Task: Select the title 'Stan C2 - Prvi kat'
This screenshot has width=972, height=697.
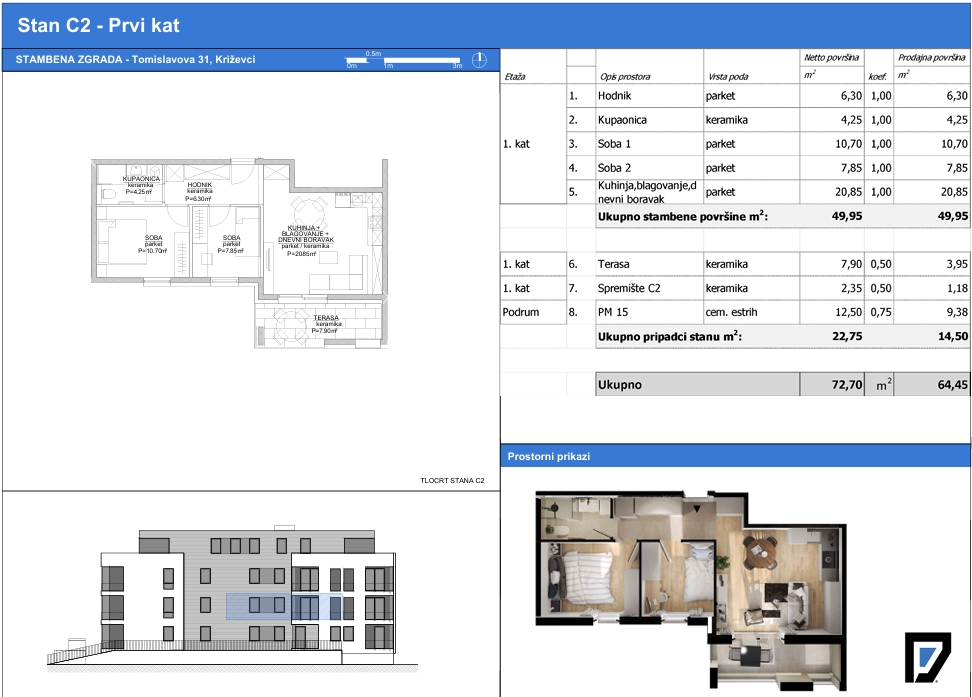Action: tap(99, 25)
